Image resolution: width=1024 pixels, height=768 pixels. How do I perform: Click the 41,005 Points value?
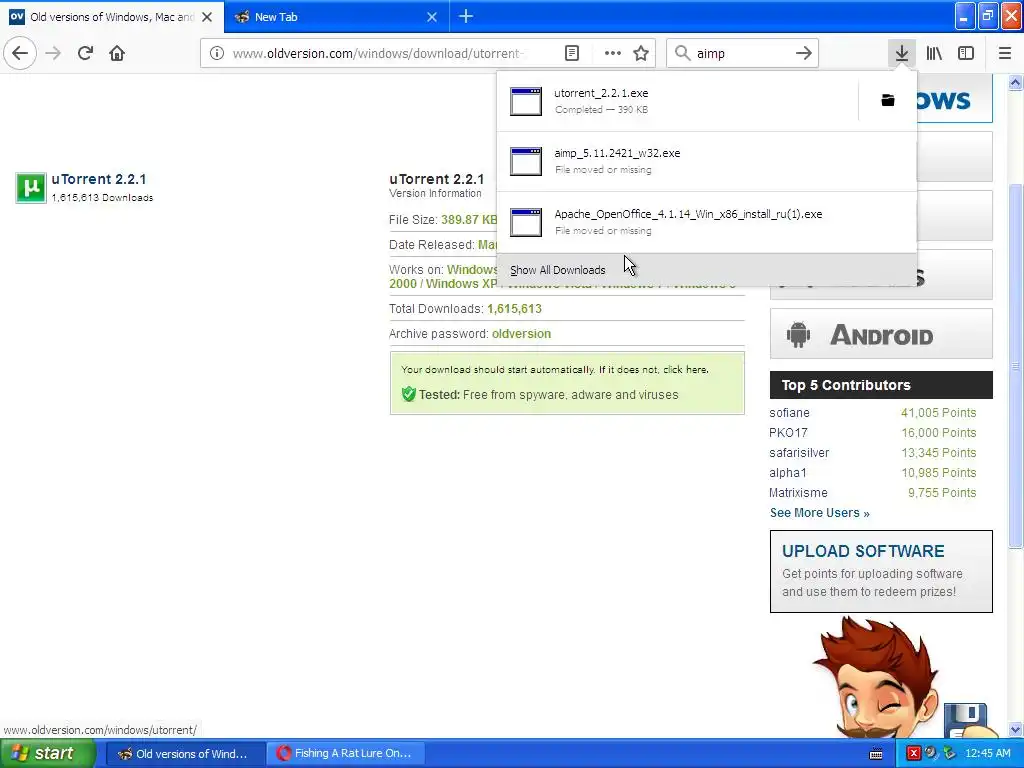coord(938,413)
